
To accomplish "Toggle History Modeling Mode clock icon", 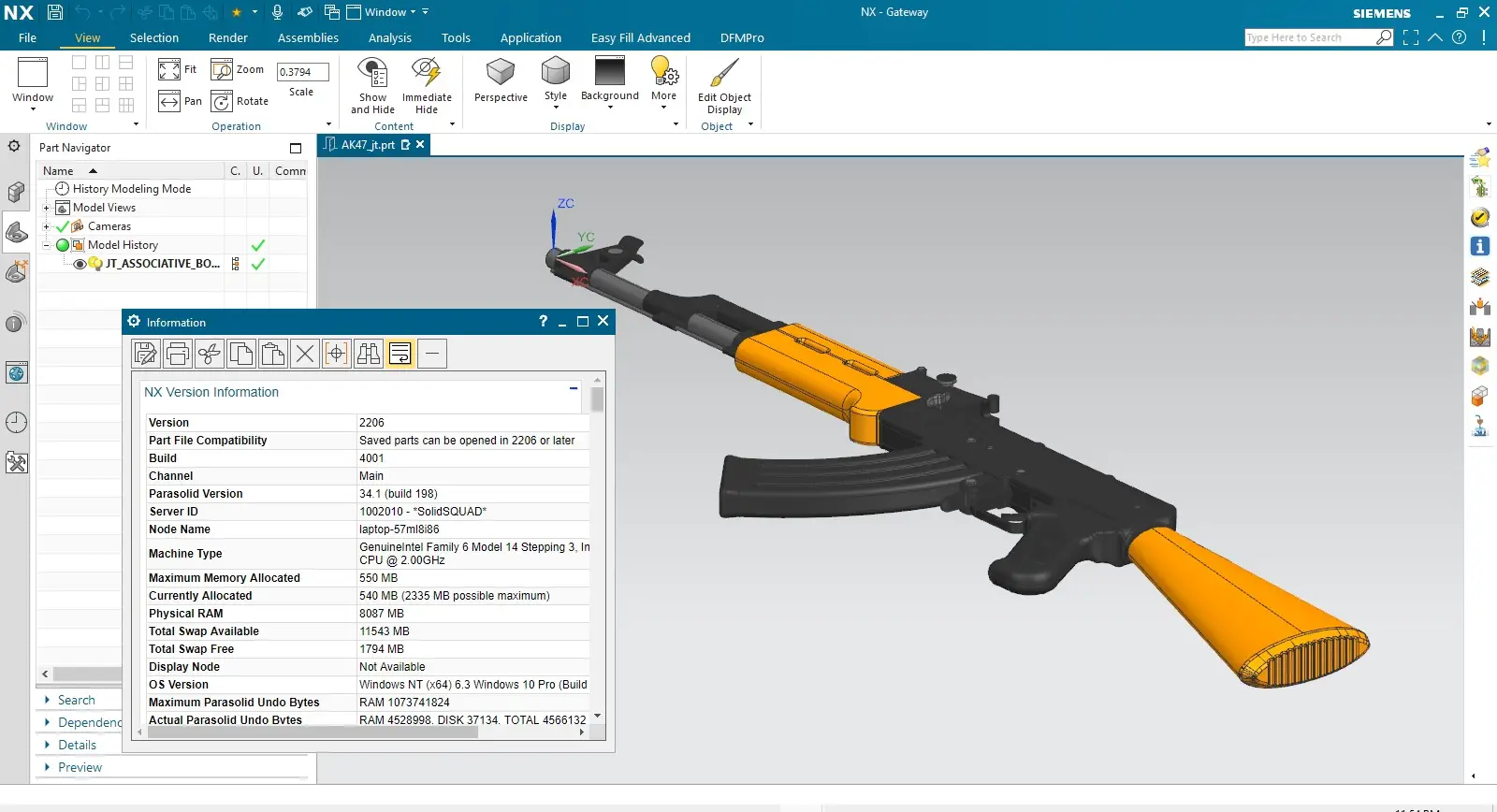I will pos(63,189).
